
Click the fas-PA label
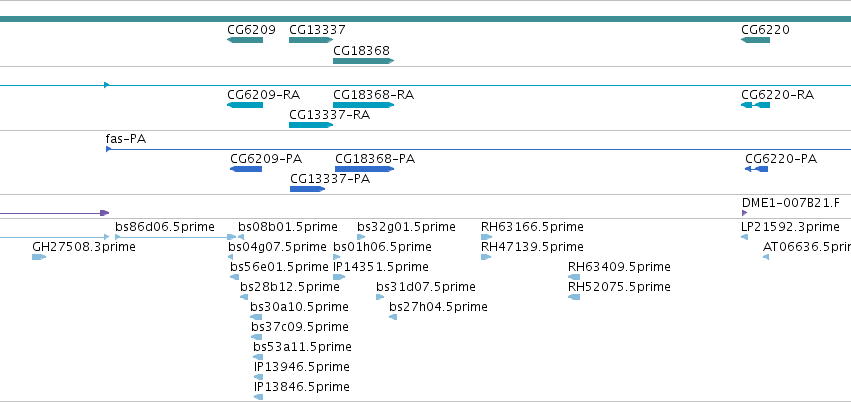click(x=126, y=139)
